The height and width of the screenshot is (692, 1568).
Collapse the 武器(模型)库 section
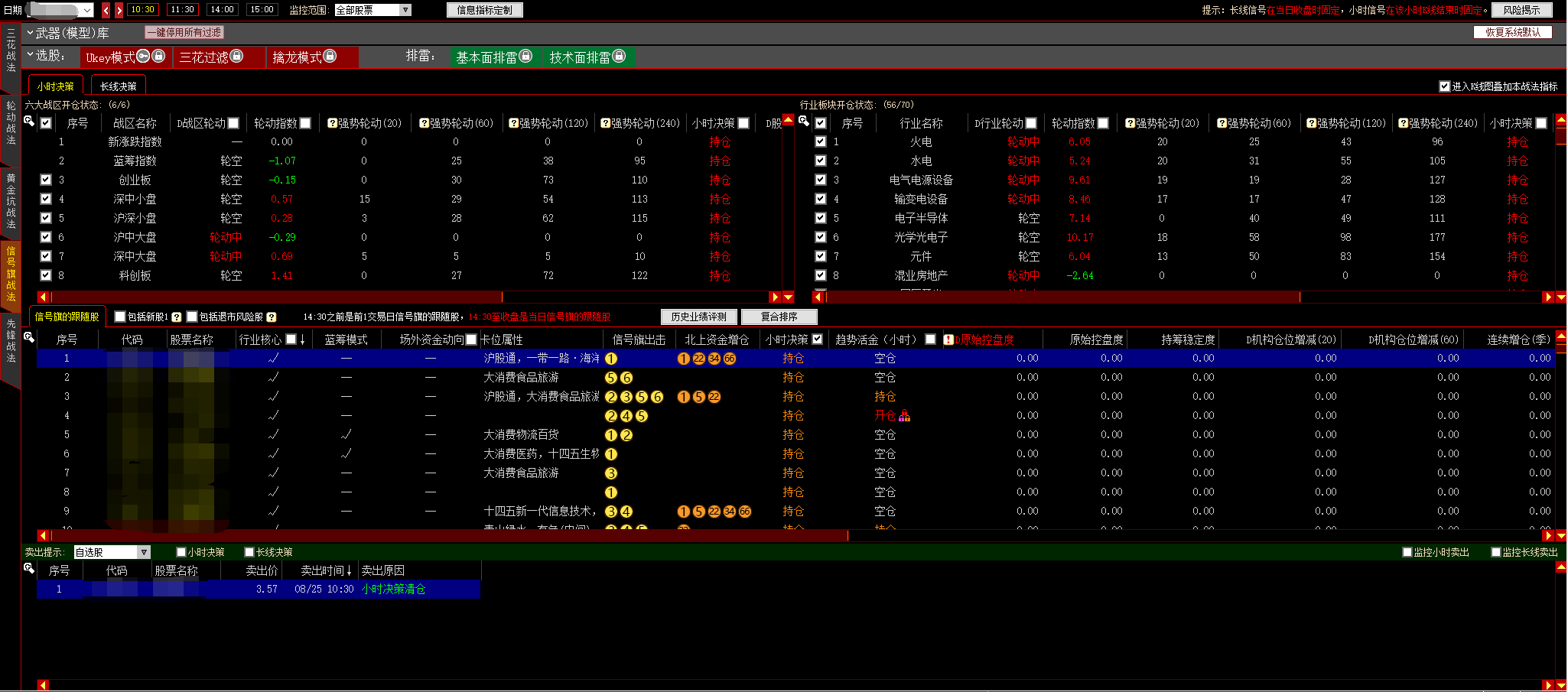point(30,33)
